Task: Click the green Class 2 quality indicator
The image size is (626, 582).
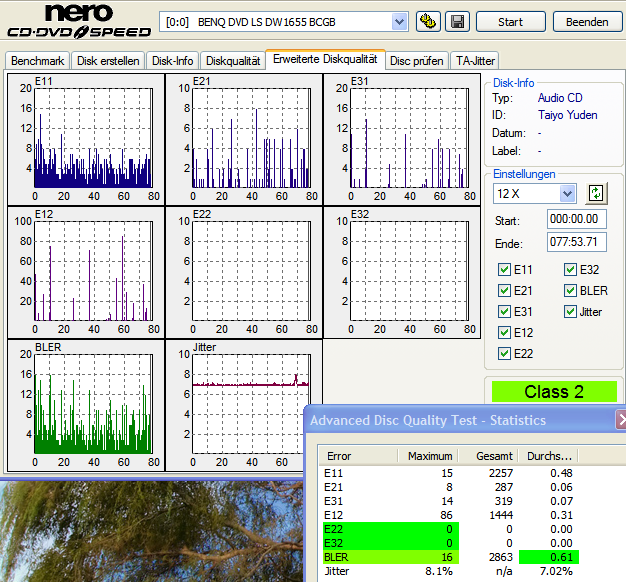Action: pyautogui.click(x=553, y=392)
